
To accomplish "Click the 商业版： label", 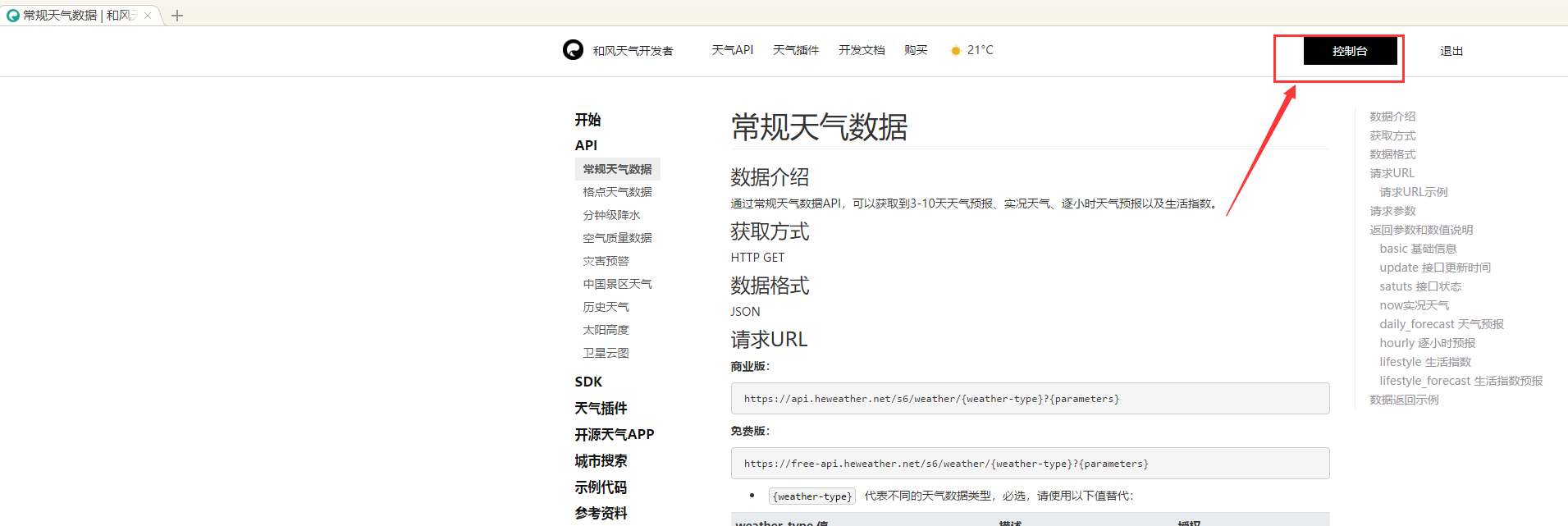I will (x=750, y=367).
